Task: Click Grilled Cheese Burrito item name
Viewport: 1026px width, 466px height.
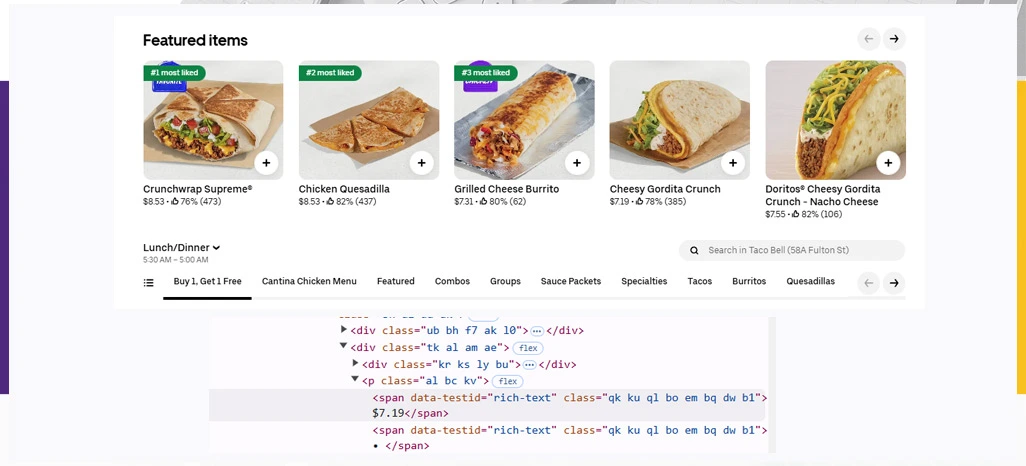Action: click(x=506, y=189)
